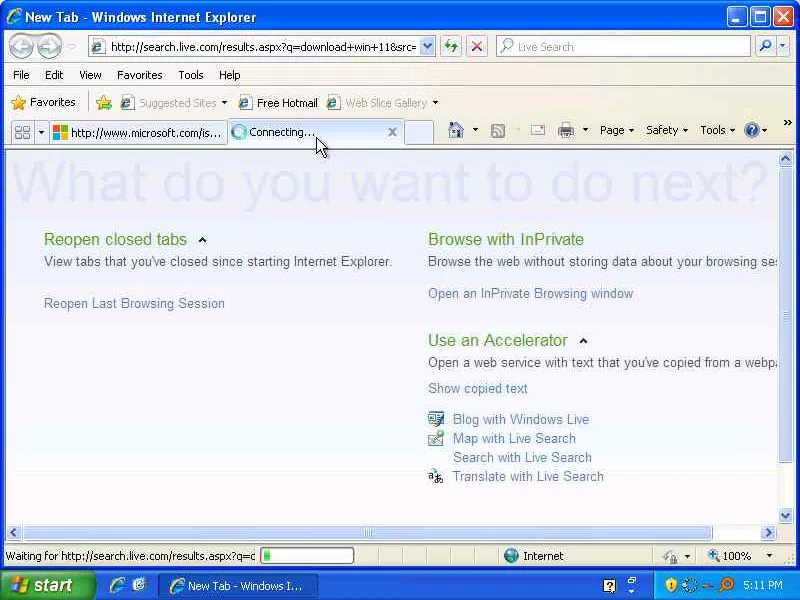Open the zoom level dropdown arrow
800x600 pixels.
click(x=769, y=556)
